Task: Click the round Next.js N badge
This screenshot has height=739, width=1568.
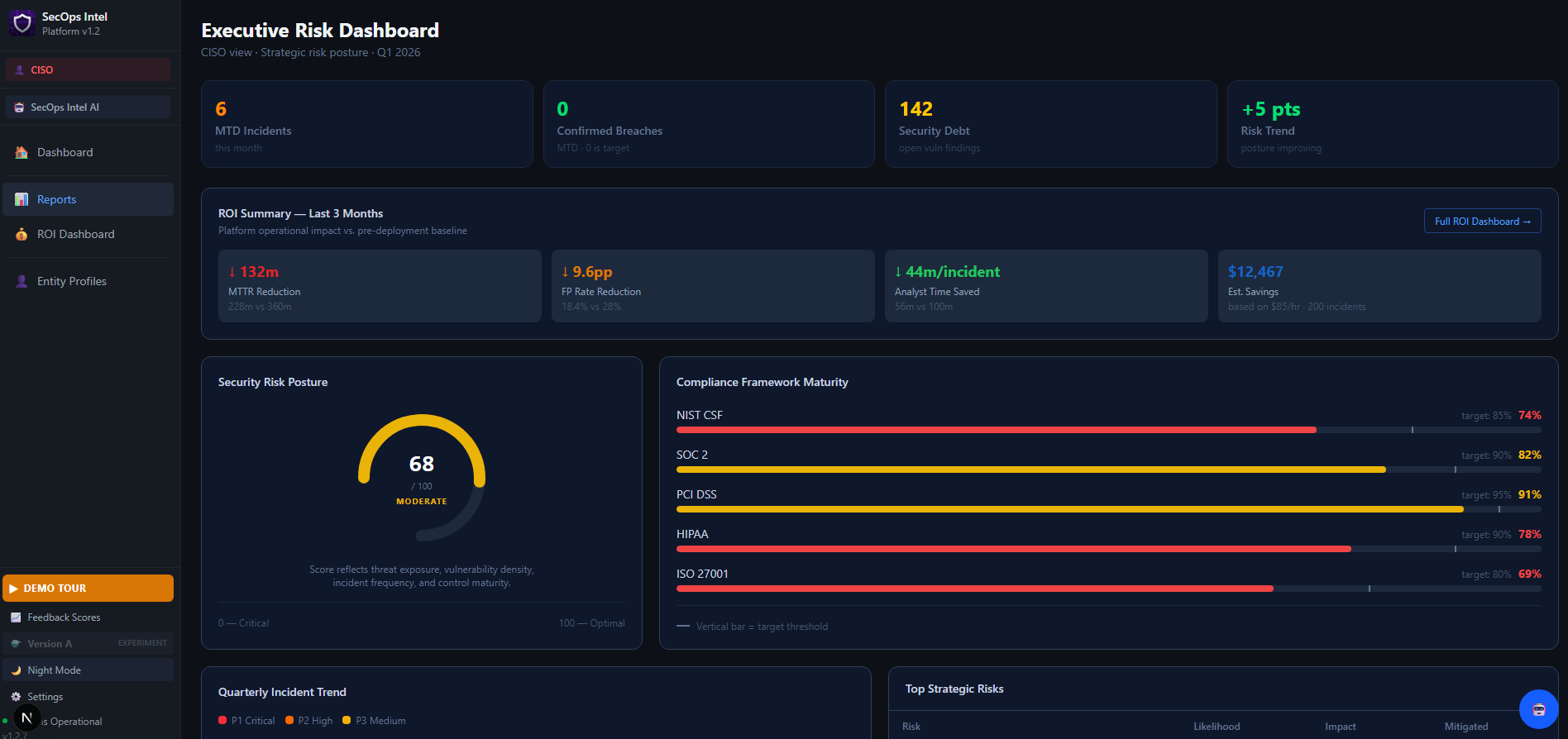Action: tap(26, 718)
